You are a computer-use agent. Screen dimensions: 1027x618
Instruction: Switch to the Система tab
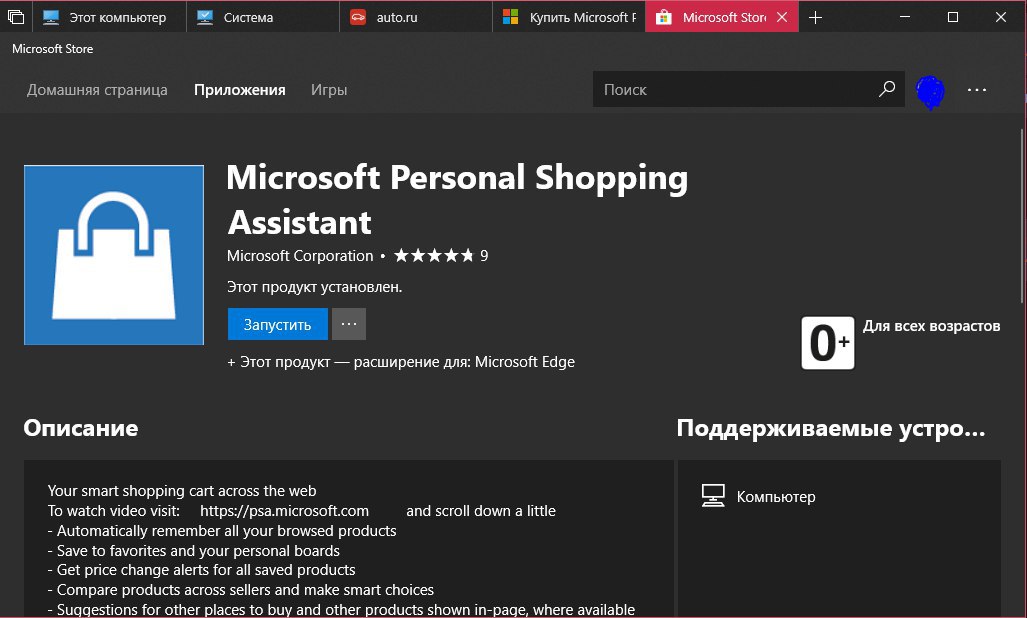263,18
